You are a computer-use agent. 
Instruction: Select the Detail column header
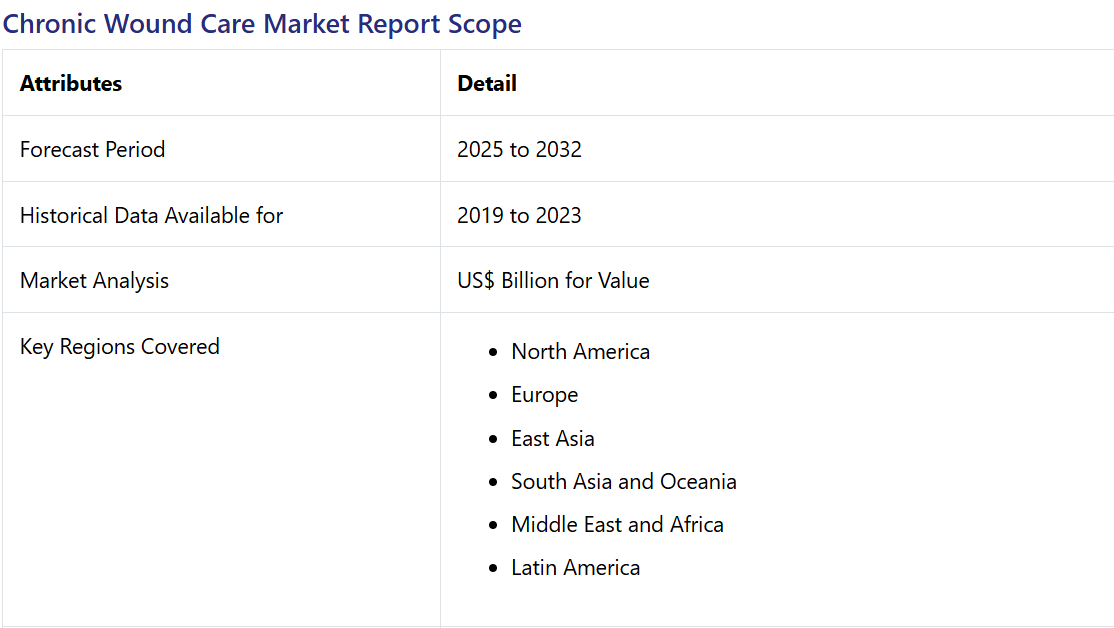487,84
